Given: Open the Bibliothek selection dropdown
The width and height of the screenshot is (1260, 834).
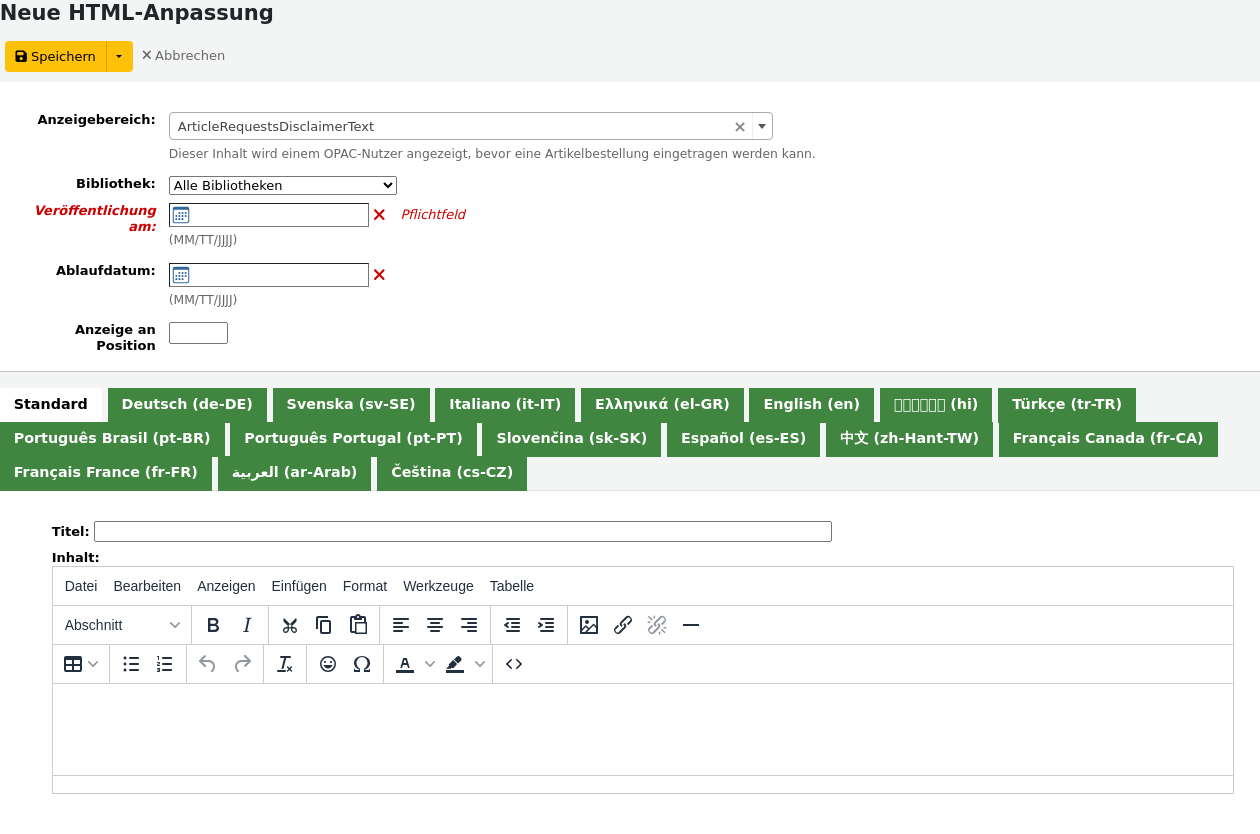Looking at the screenshot, I should click(283, 186).
